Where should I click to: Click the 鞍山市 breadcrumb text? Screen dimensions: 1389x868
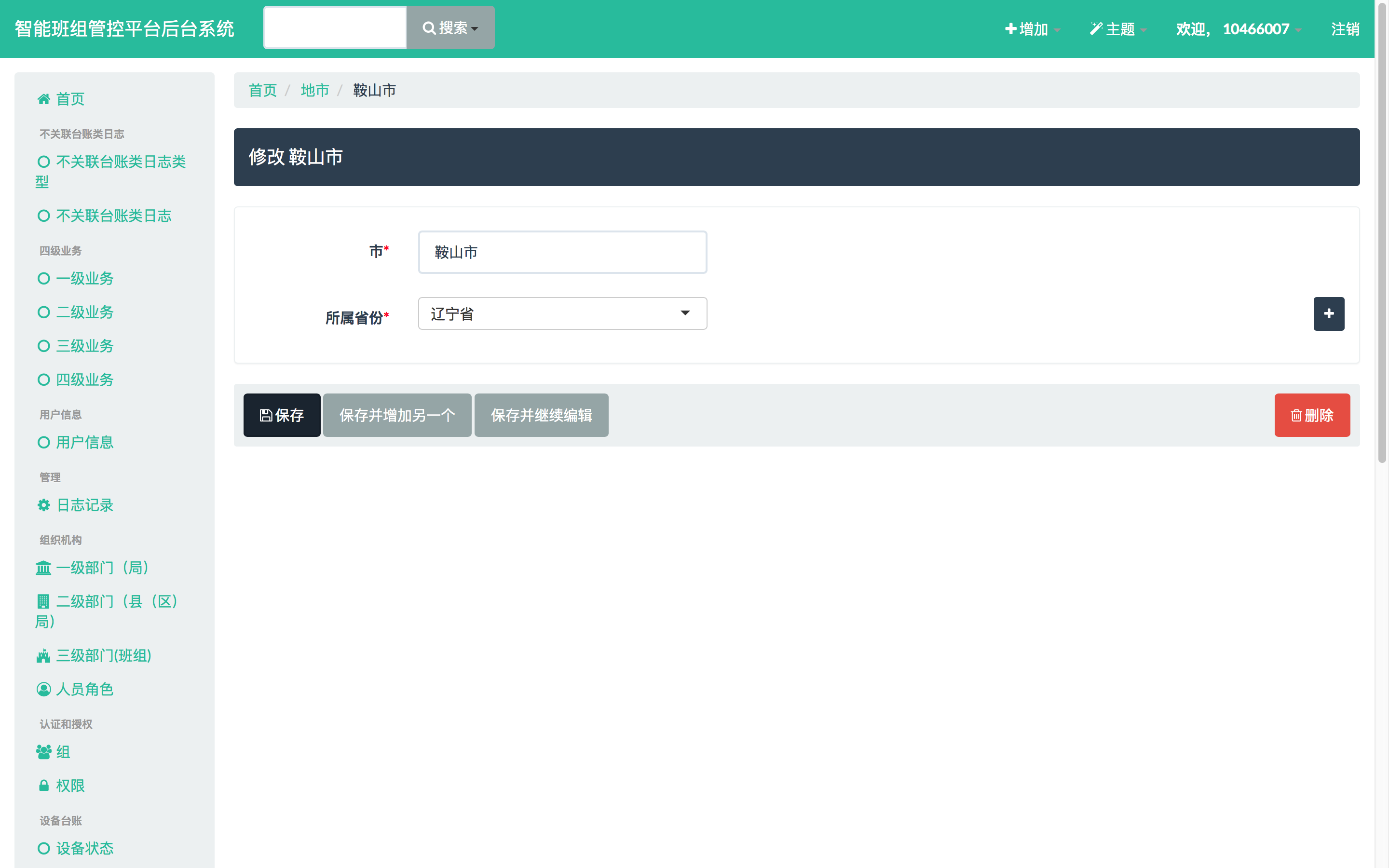tap(374, 90)
